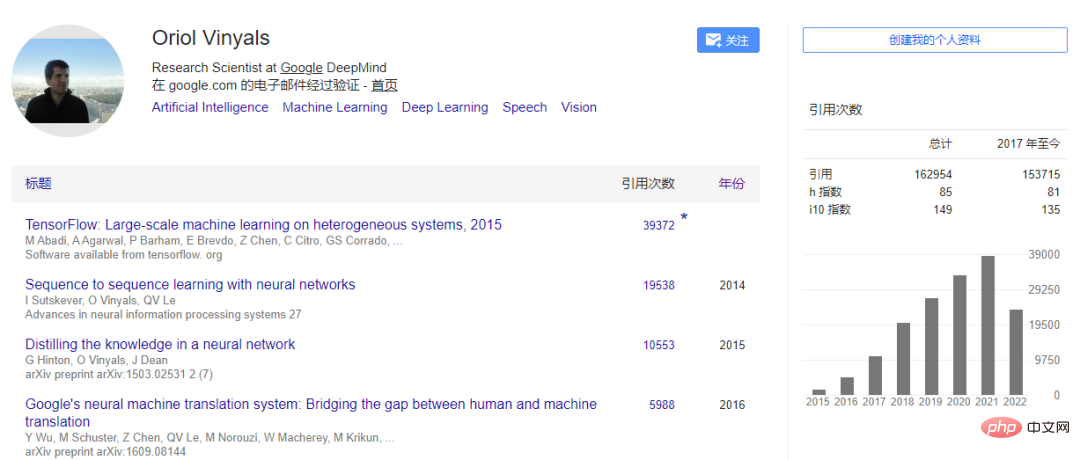Click the 2022 citation bar
The image size is (1080, 460).
click(1016, 352)
